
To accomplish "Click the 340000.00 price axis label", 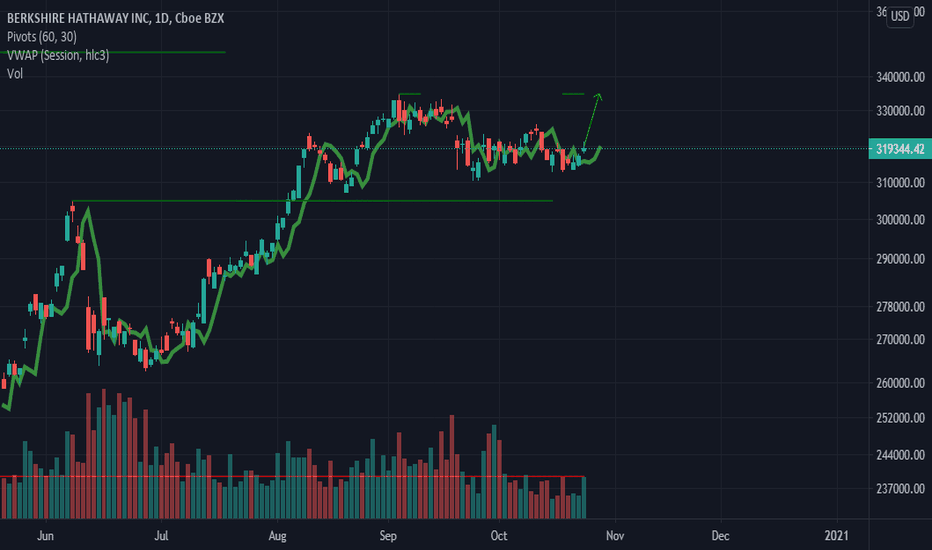I will point(900,77).
